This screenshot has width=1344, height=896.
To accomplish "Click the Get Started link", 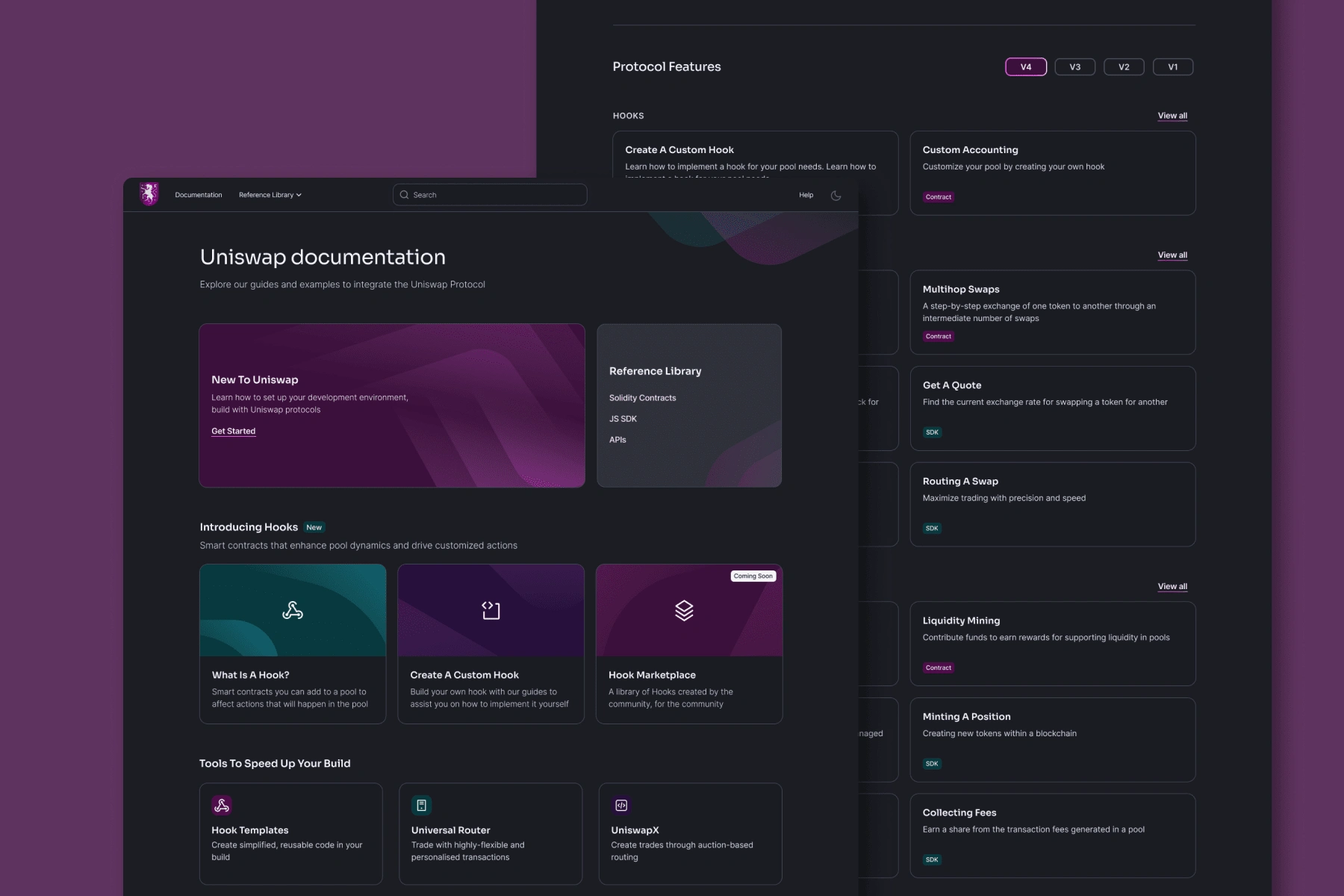I will 234,431.
